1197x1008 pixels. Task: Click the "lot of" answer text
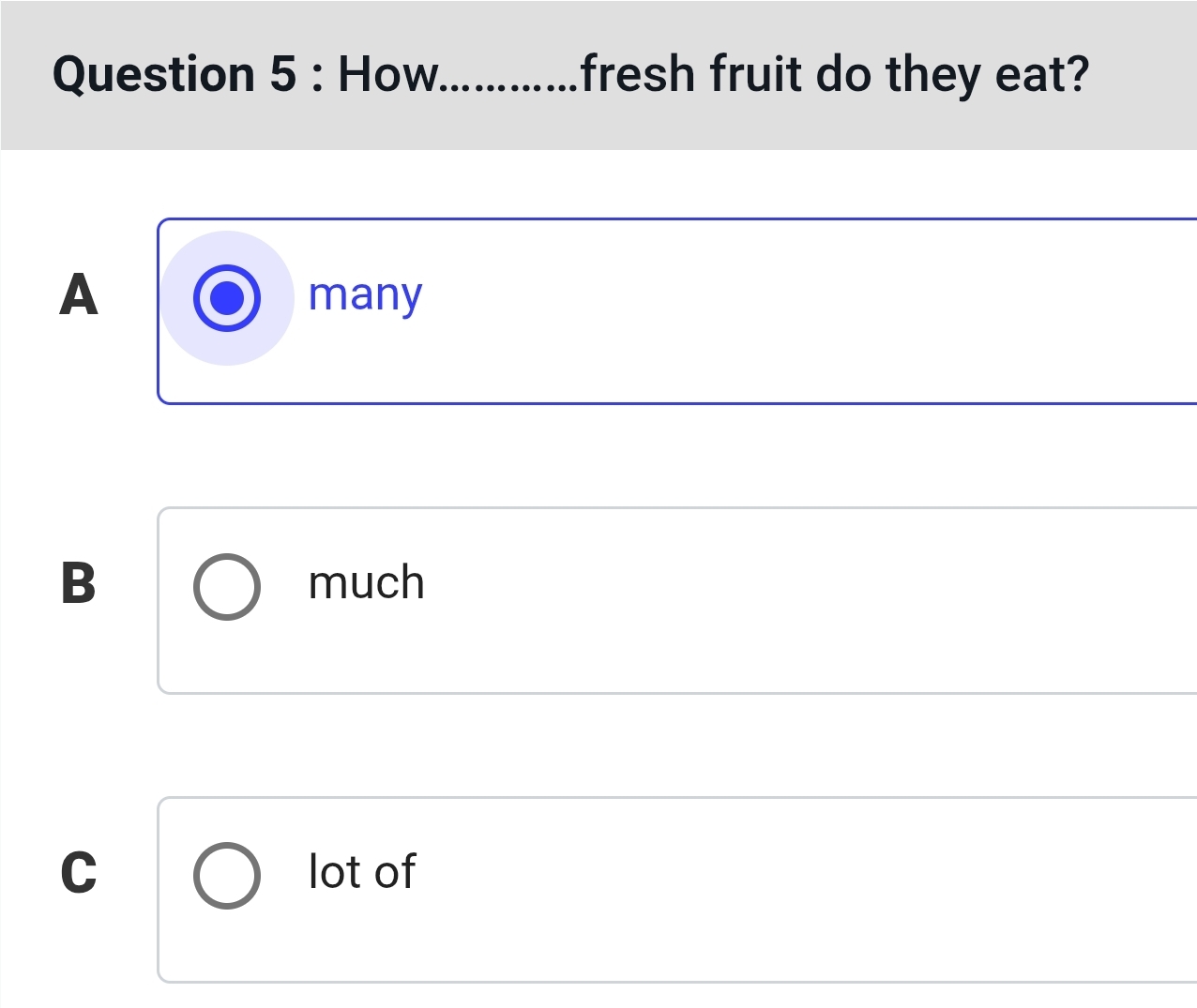tap(362, 872)
